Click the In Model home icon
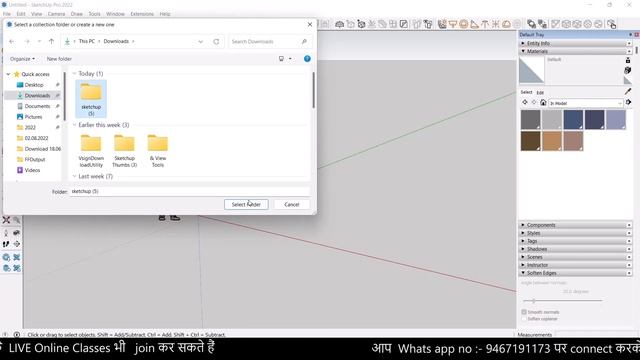The image size is (640, 360). (543, 103)
